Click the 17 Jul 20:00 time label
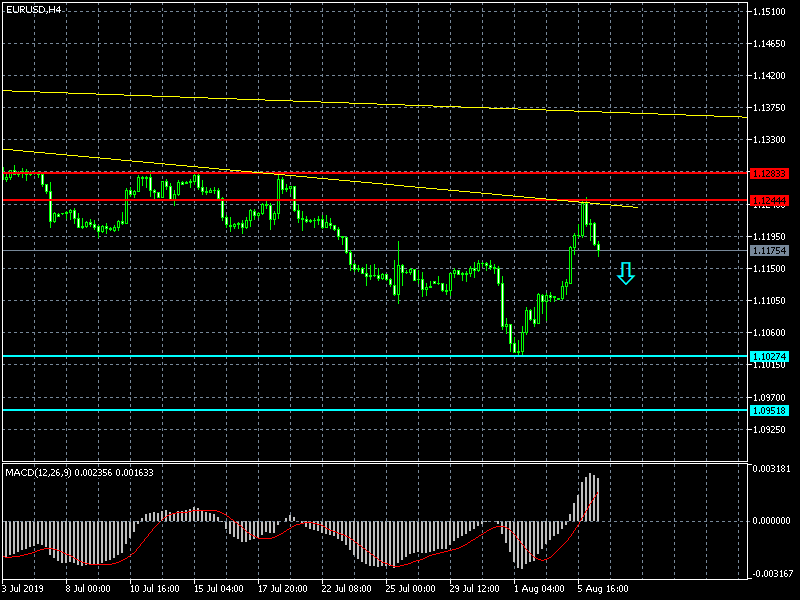Viewport: 800px width, 600px height. pyautogui.click(x=283, y=588)
